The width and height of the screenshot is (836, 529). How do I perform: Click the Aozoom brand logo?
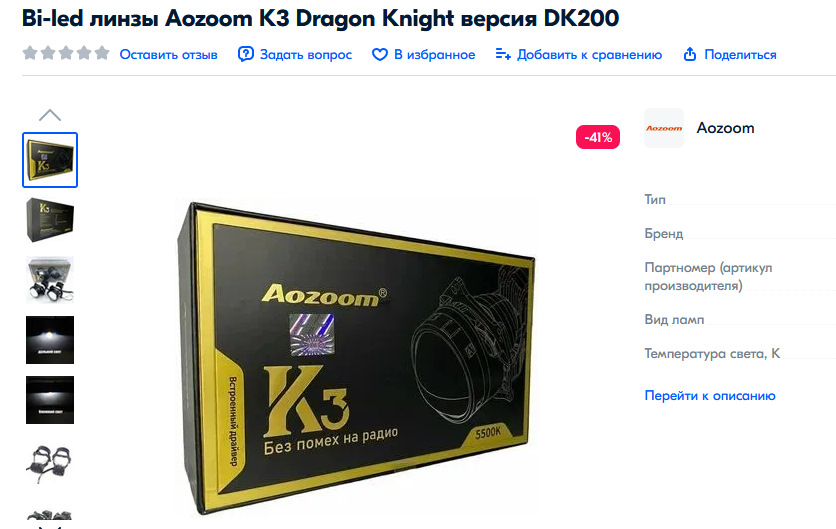(x=664, y=128)
